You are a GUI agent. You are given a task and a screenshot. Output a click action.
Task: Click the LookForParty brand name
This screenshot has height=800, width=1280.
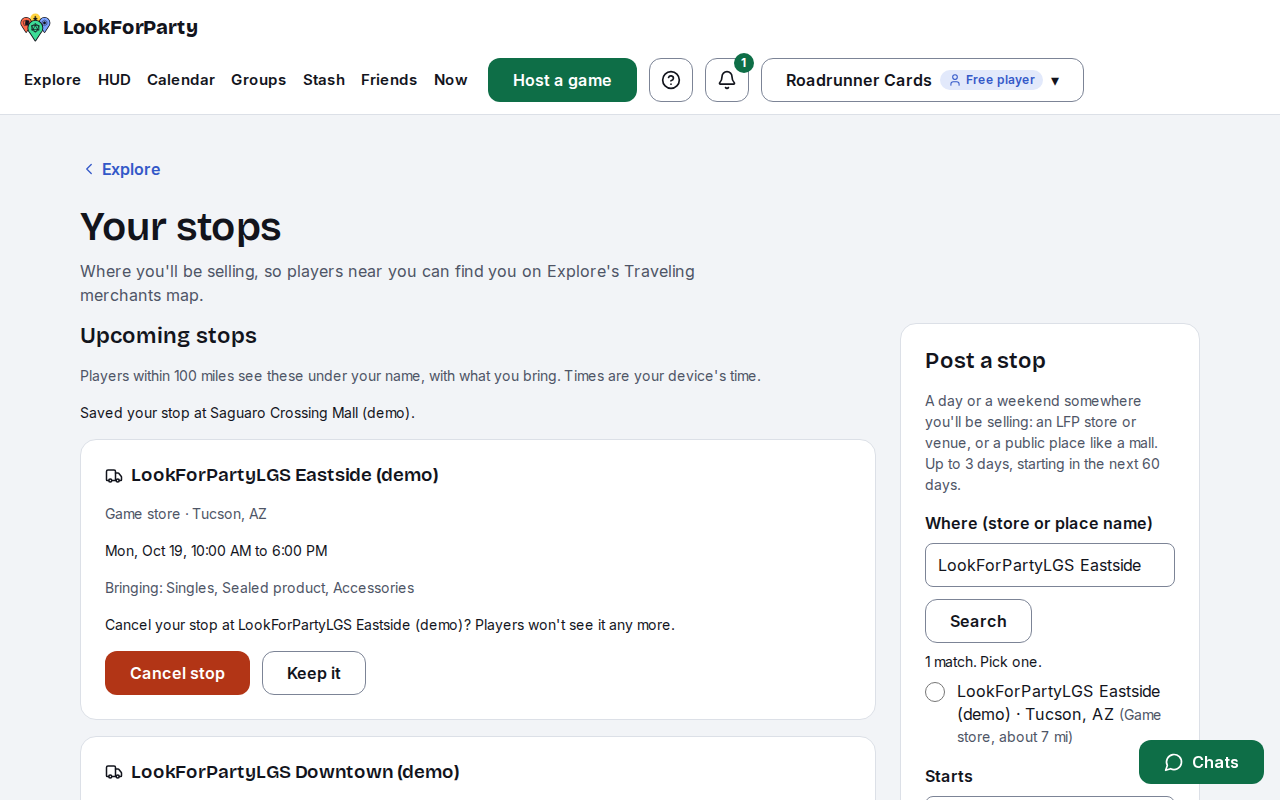coord(130,28)
